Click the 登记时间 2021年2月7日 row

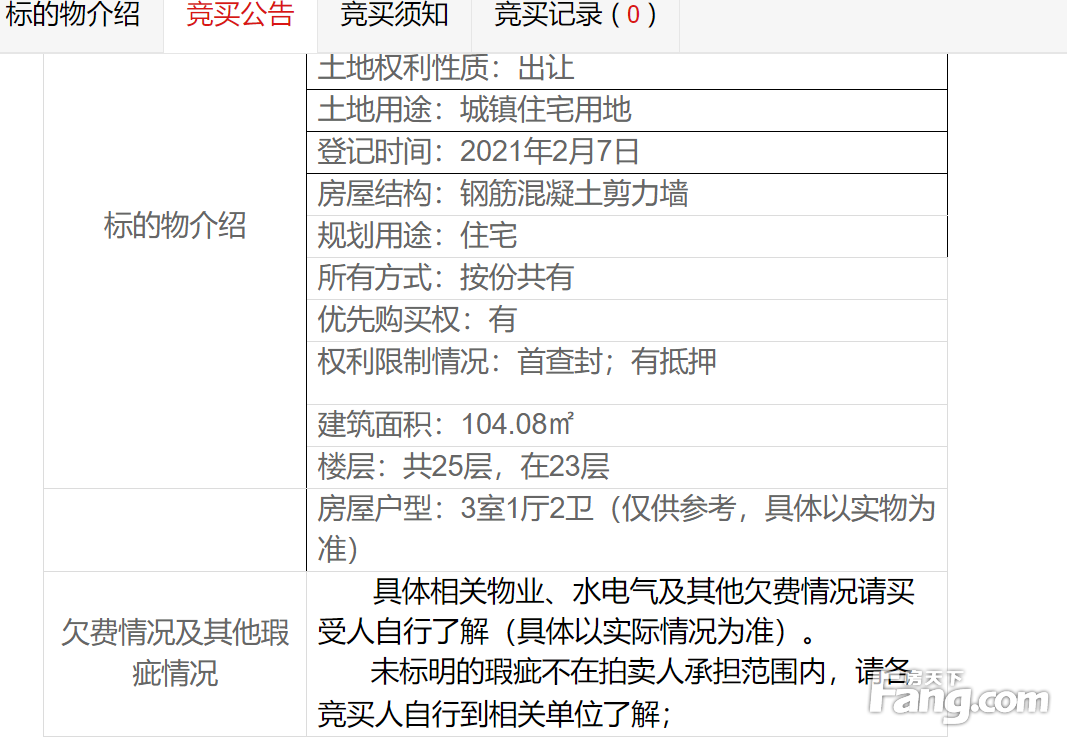click(x=478, y=152)
